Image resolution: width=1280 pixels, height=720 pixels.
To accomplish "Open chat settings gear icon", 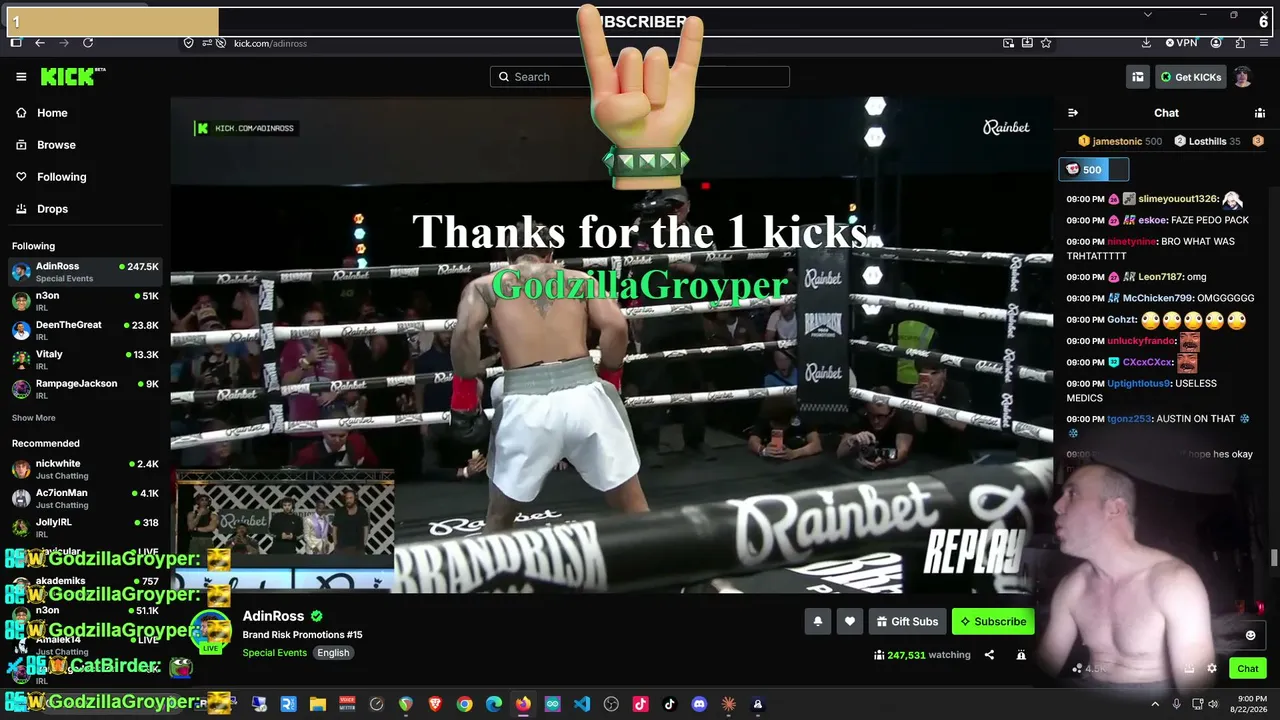I will click(x=1212, y=669).
